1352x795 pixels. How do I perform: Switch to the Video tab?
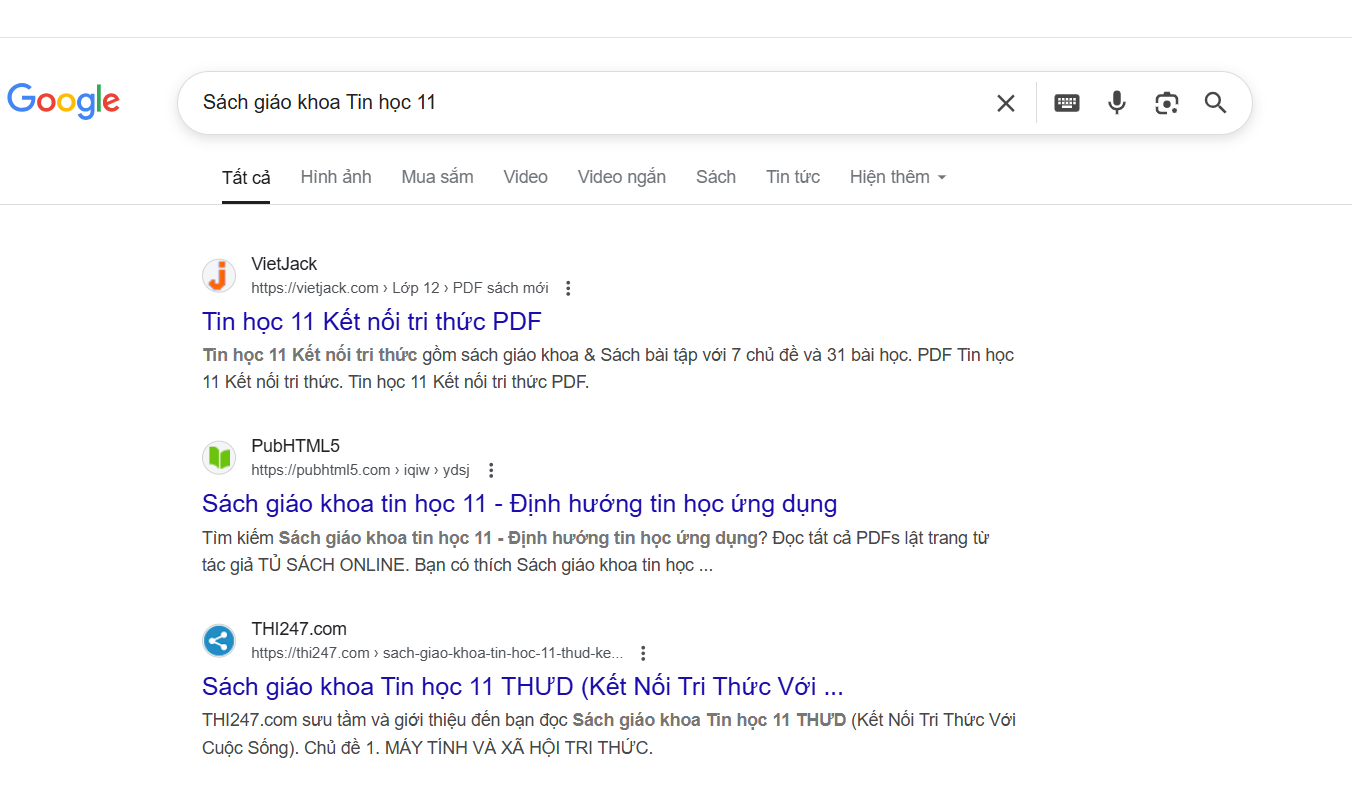coord(525,177)
